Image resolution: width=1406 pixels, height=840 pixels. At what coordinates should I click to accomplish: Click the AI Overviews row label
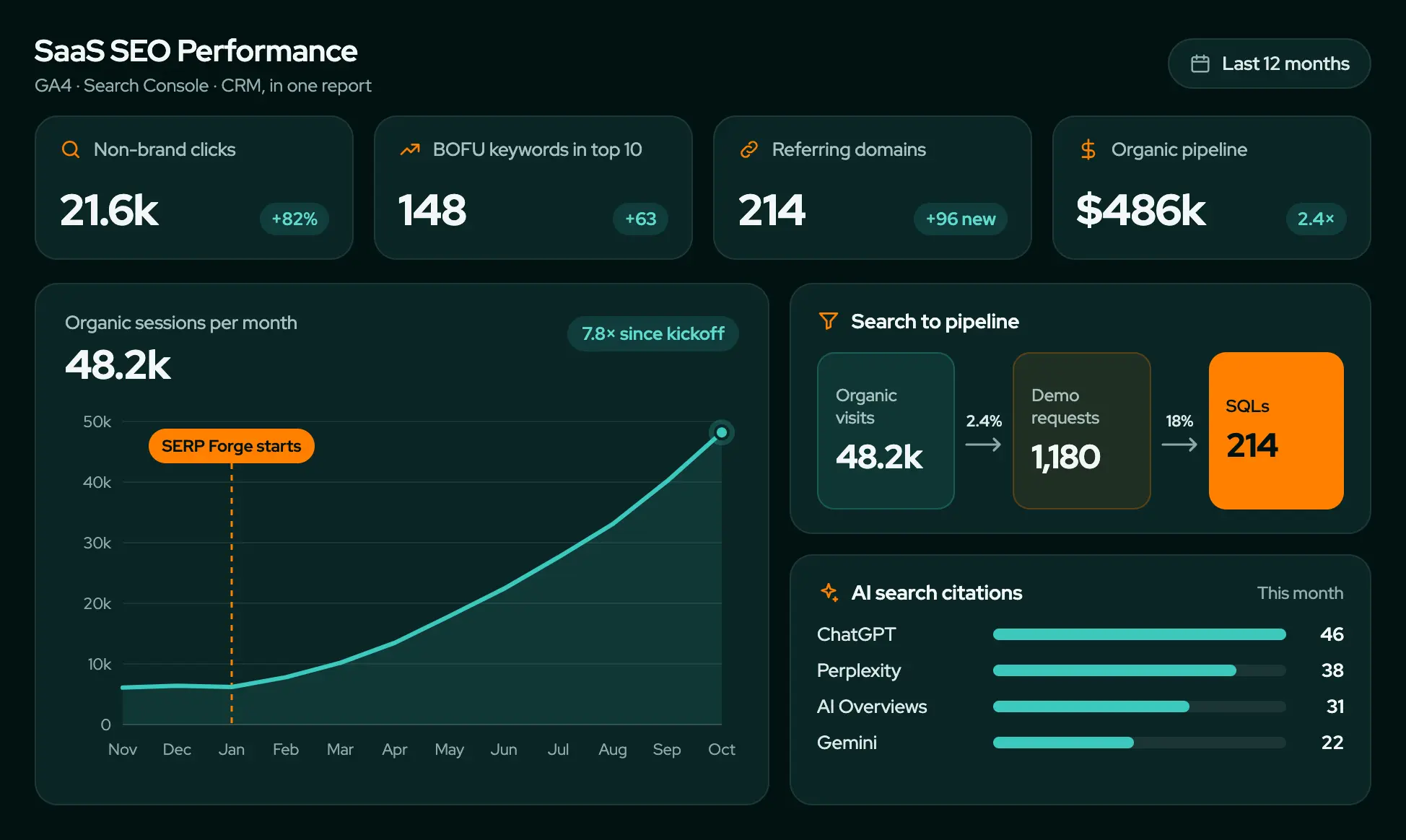click(872, 706)
